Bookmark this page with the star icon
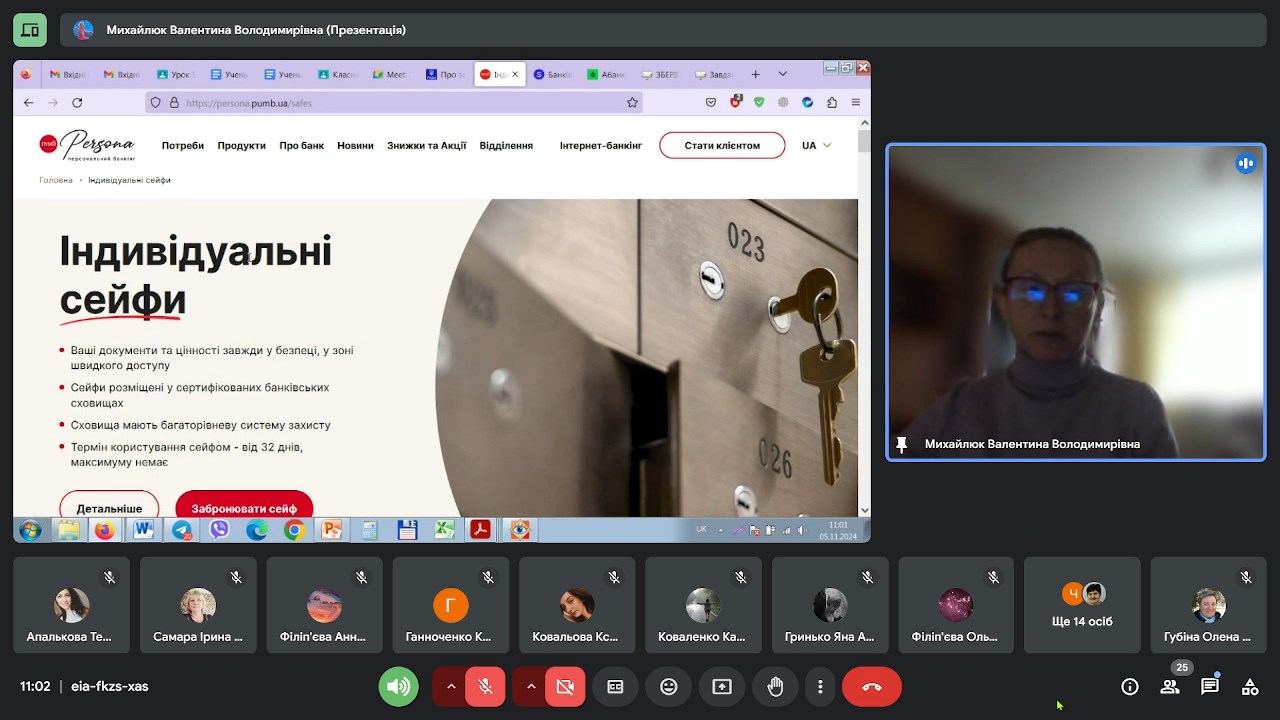The width and height of the screenshot is (1280, 720). click(632, 102)
